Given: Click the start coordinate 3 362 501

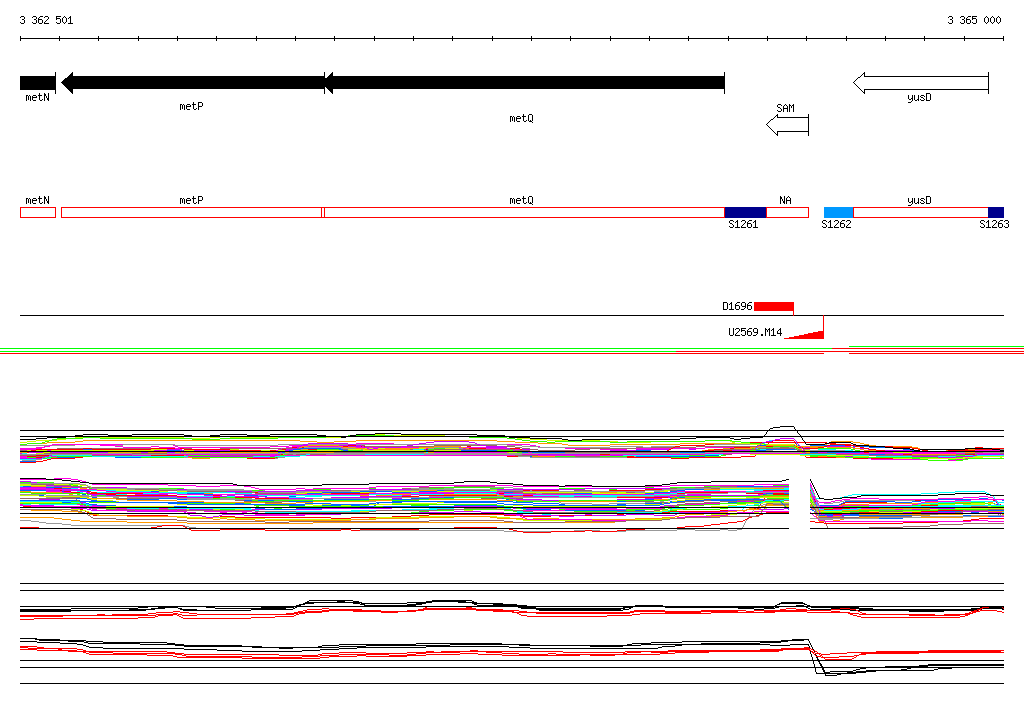Looking at the screenshot, I should click(x=46, y=20).
